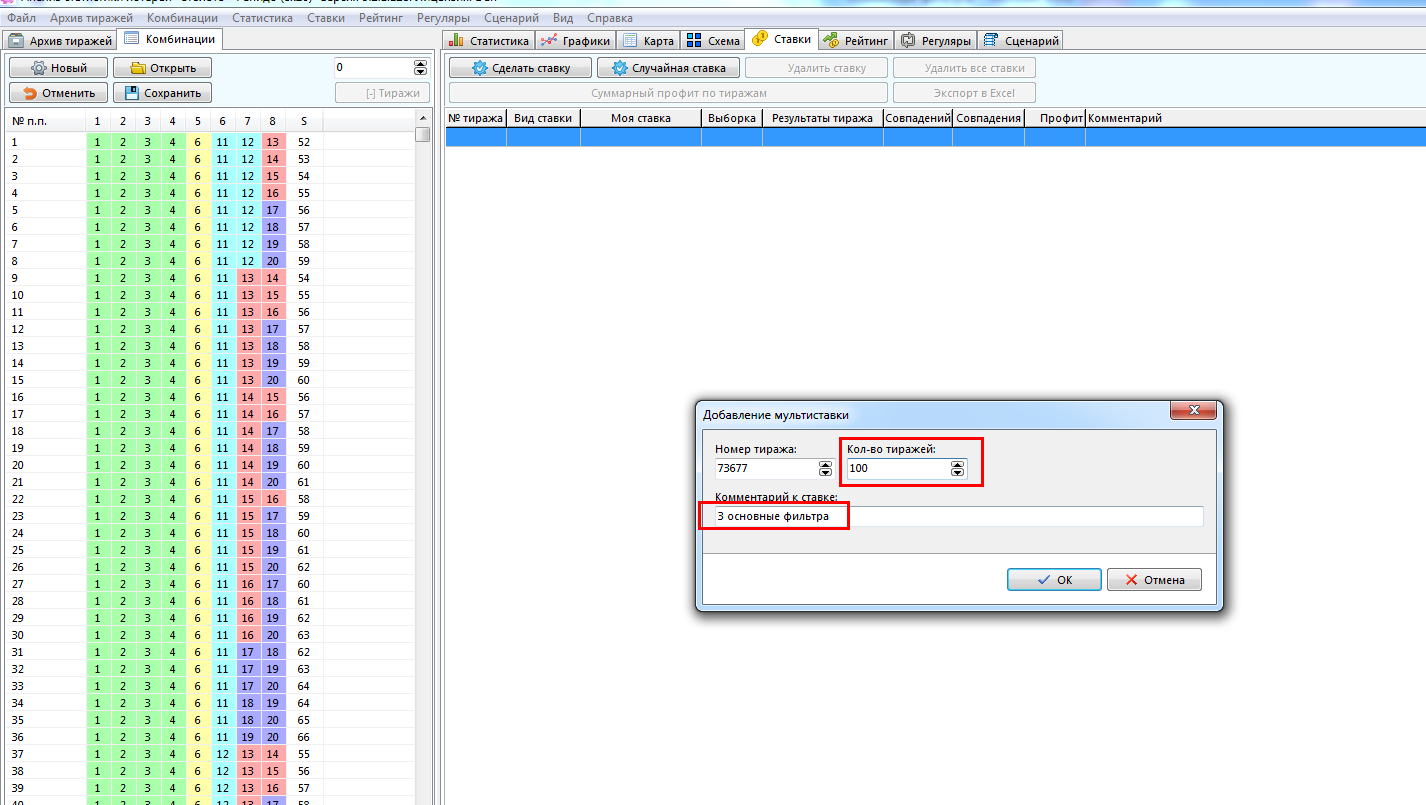Open the Схема tab with grid icon
Screen dimensions: 1426x805
coord(713,41)
